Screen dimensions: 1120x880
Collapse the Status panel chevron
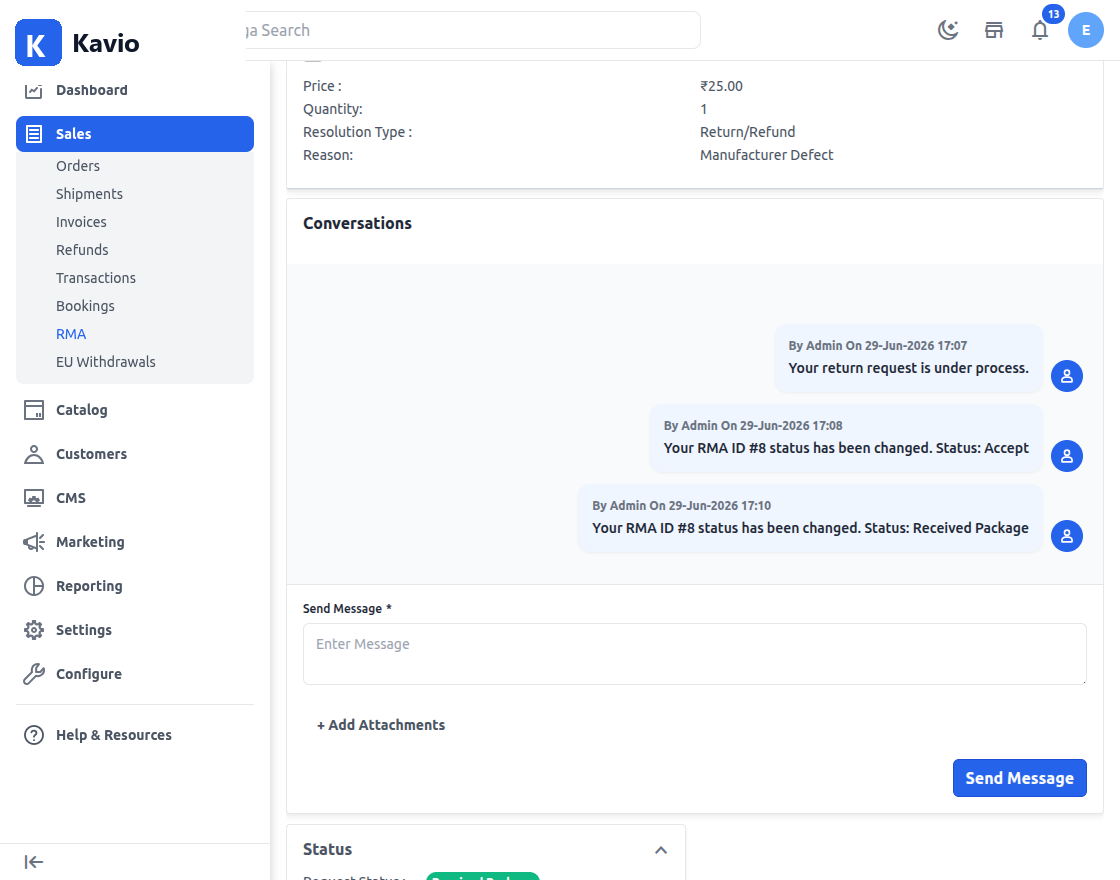point(661,850)
